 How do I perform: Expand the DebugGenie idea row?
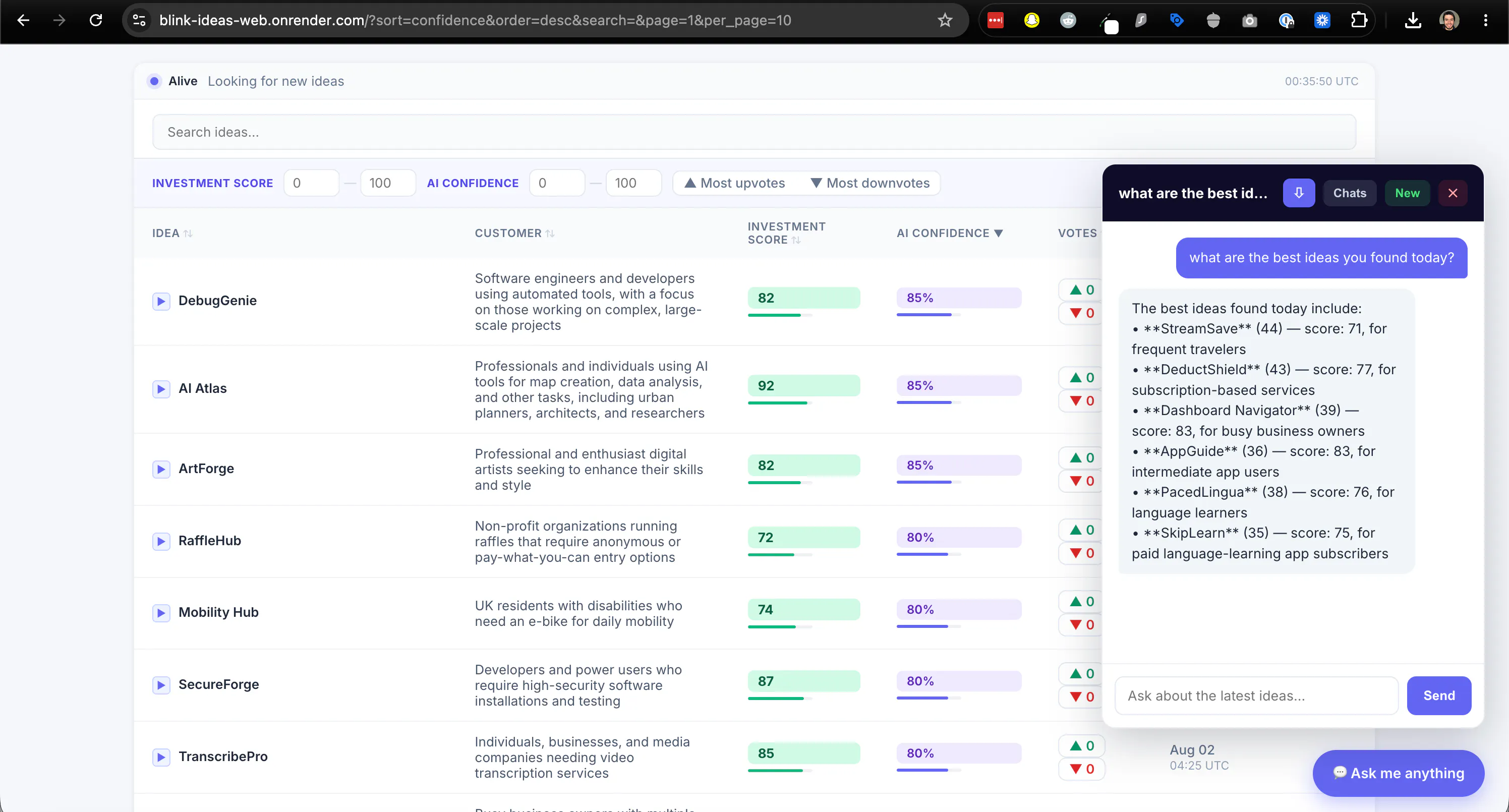point(161,301)
